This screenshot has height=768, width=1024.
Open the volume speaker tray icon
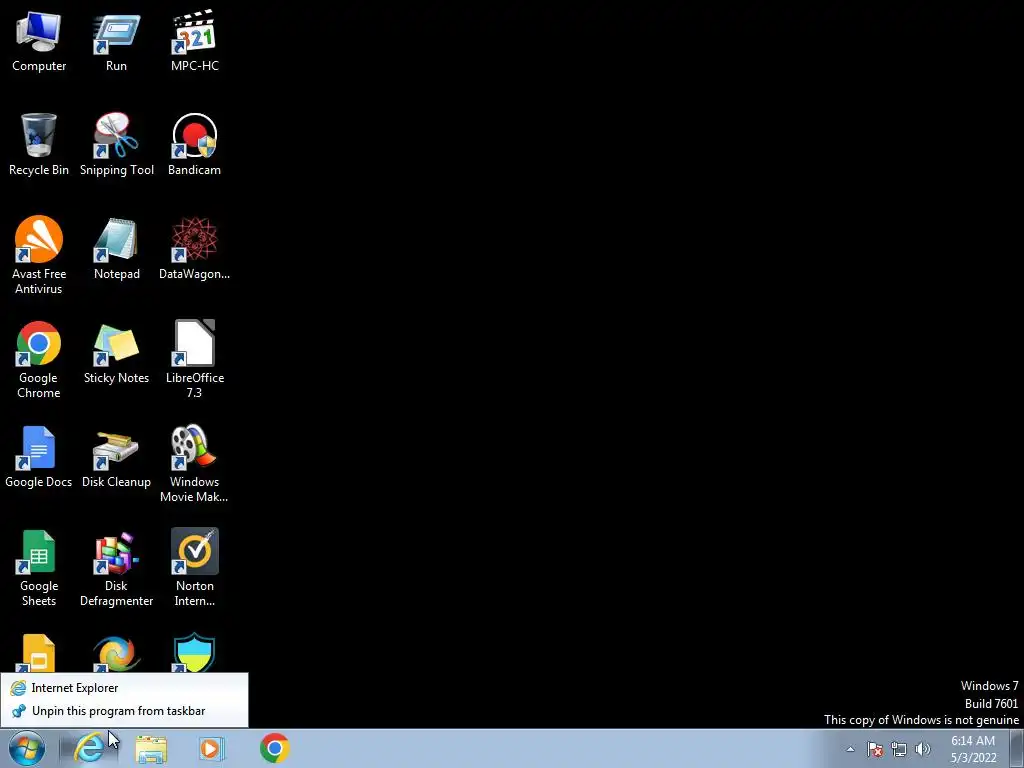click(923, 749)
